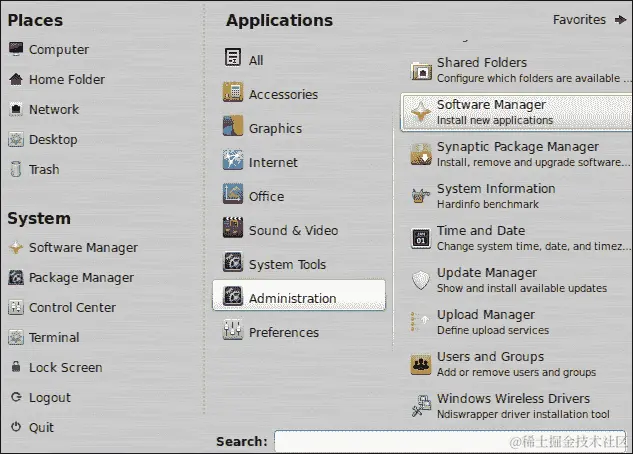Click the Trash bin icon

pos(16,169)
